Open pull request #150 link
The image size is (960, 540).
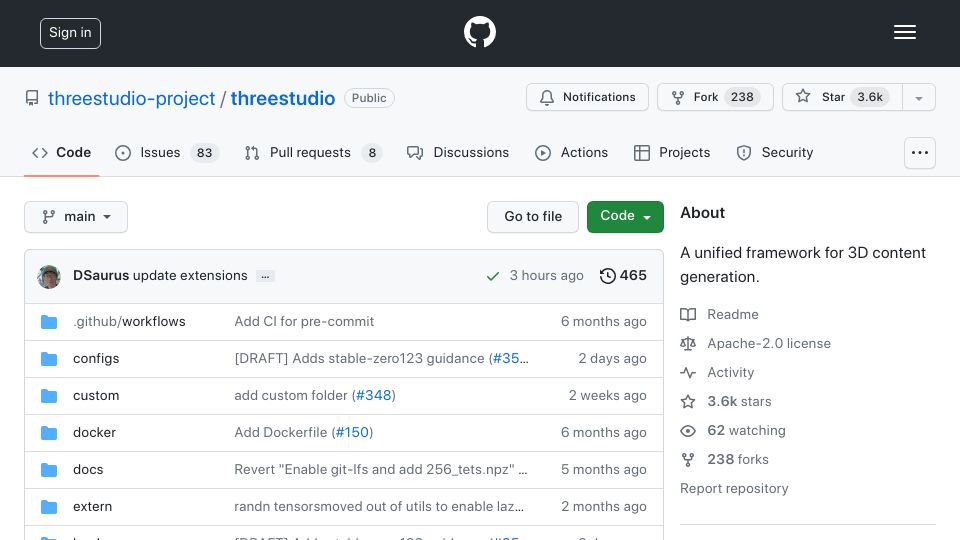(352, 432)
